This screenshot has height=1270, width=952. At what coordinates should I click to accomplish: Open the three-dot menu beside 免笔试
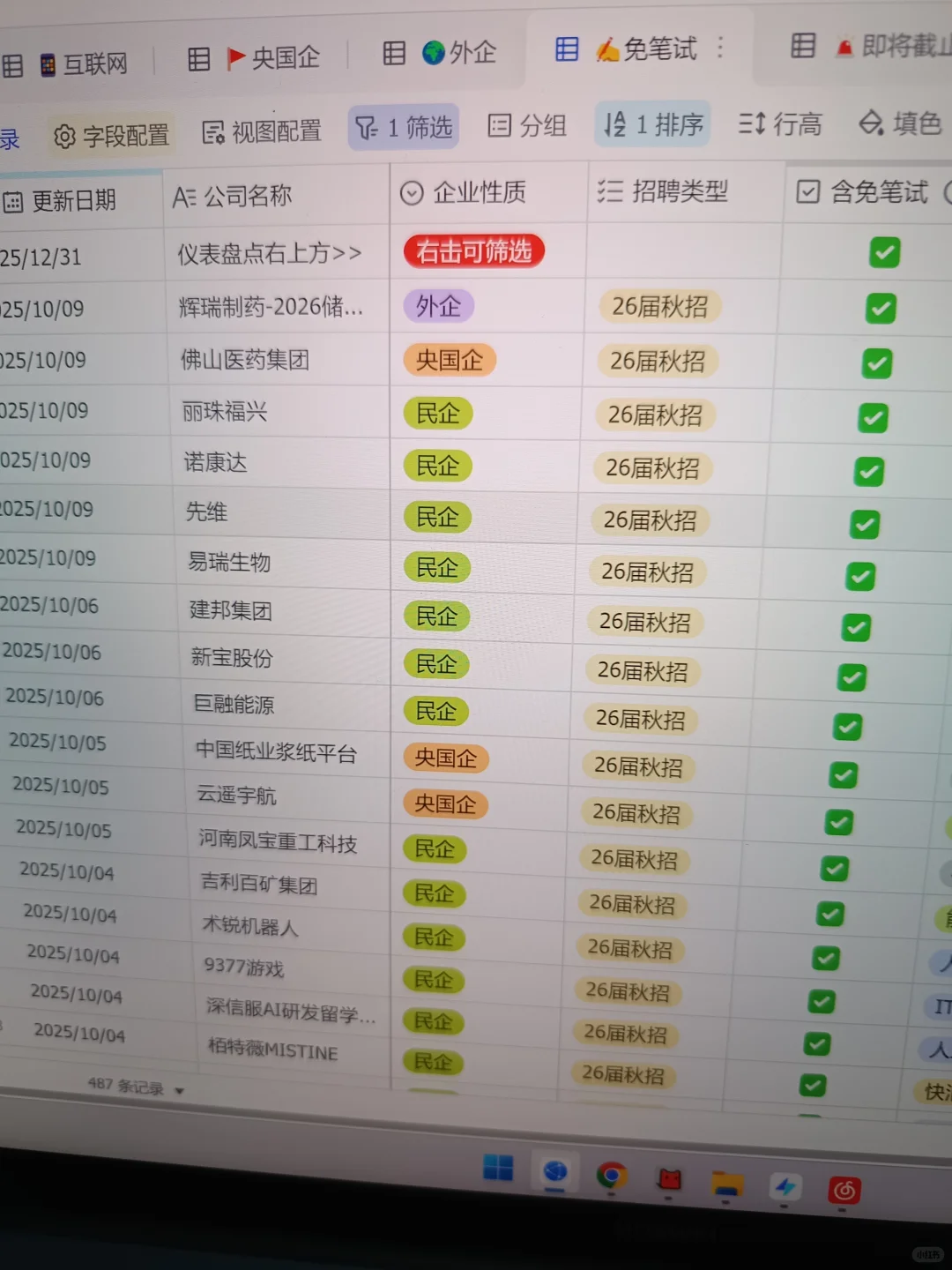tap(721, 47)
